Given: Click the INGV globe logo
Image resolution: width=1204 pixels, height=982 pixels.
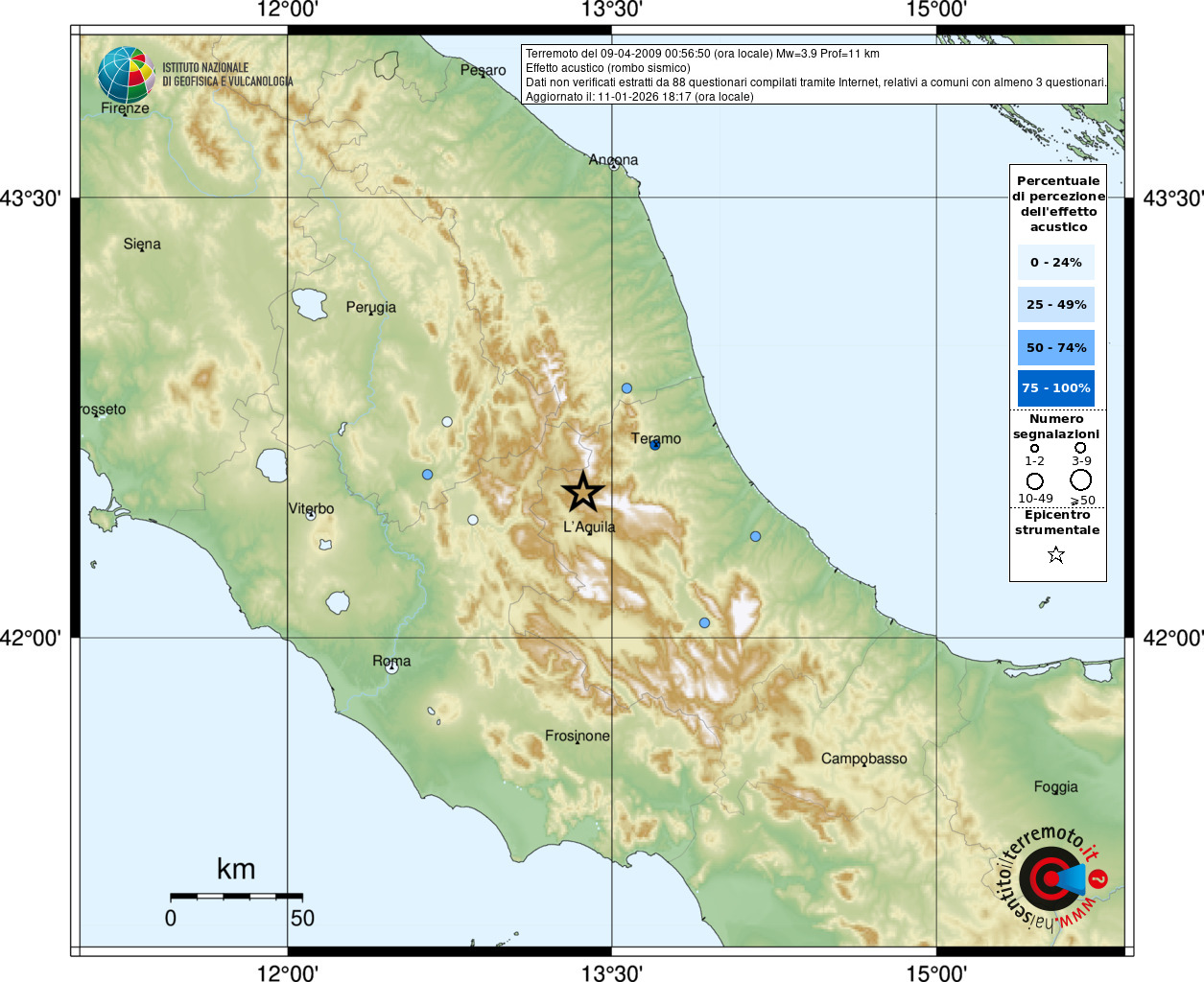Looking at the screenshot, I should [x=126, y=75].
